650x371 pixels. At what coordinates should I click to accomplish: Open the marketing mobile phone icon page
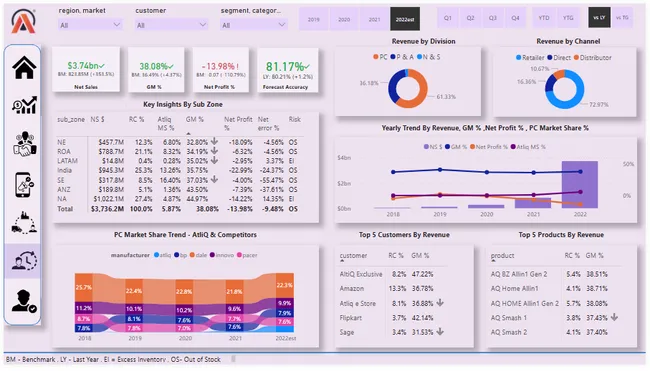coord(24,185)
